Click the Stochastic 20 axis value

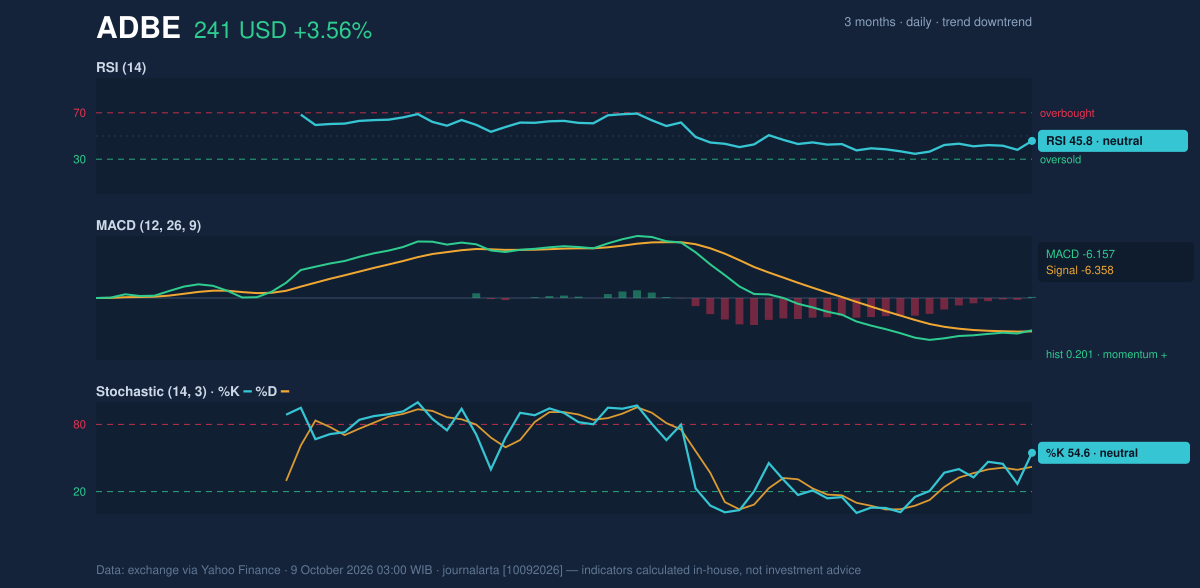pos(79,492)
